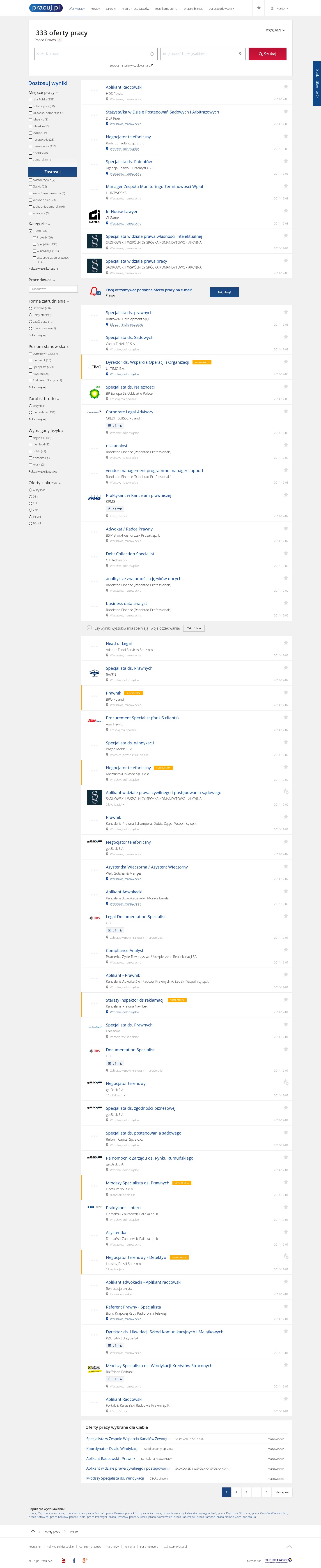Click the ULTIMO company logo
This screenshot has height=1568, width=321.
pos(94,367)
